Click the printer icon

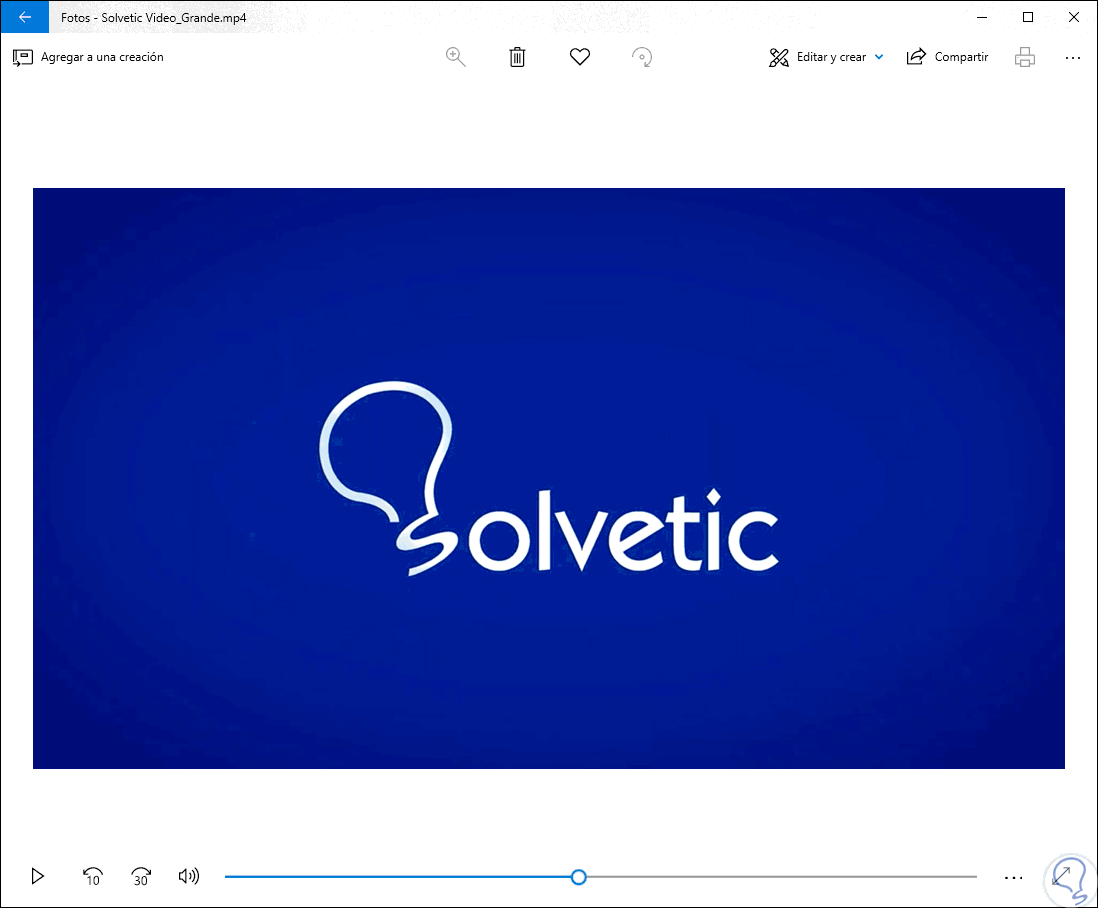(x=1024, y=57)
